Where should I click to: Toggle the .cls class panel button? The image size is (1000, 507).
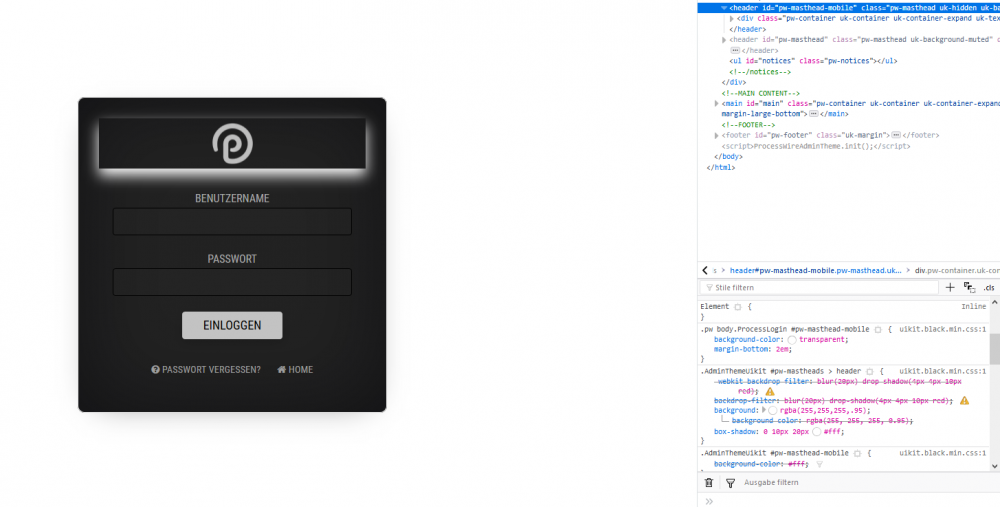(989, 287)
